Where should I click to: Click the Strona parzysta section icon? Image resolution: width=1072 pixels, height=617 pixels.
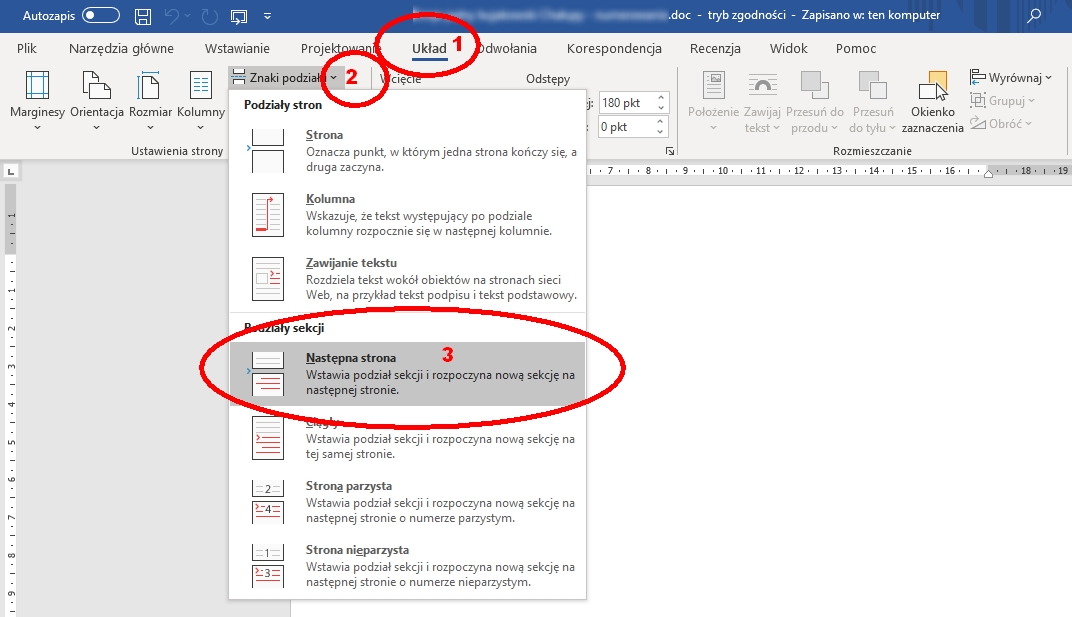[x=267, y=502]
